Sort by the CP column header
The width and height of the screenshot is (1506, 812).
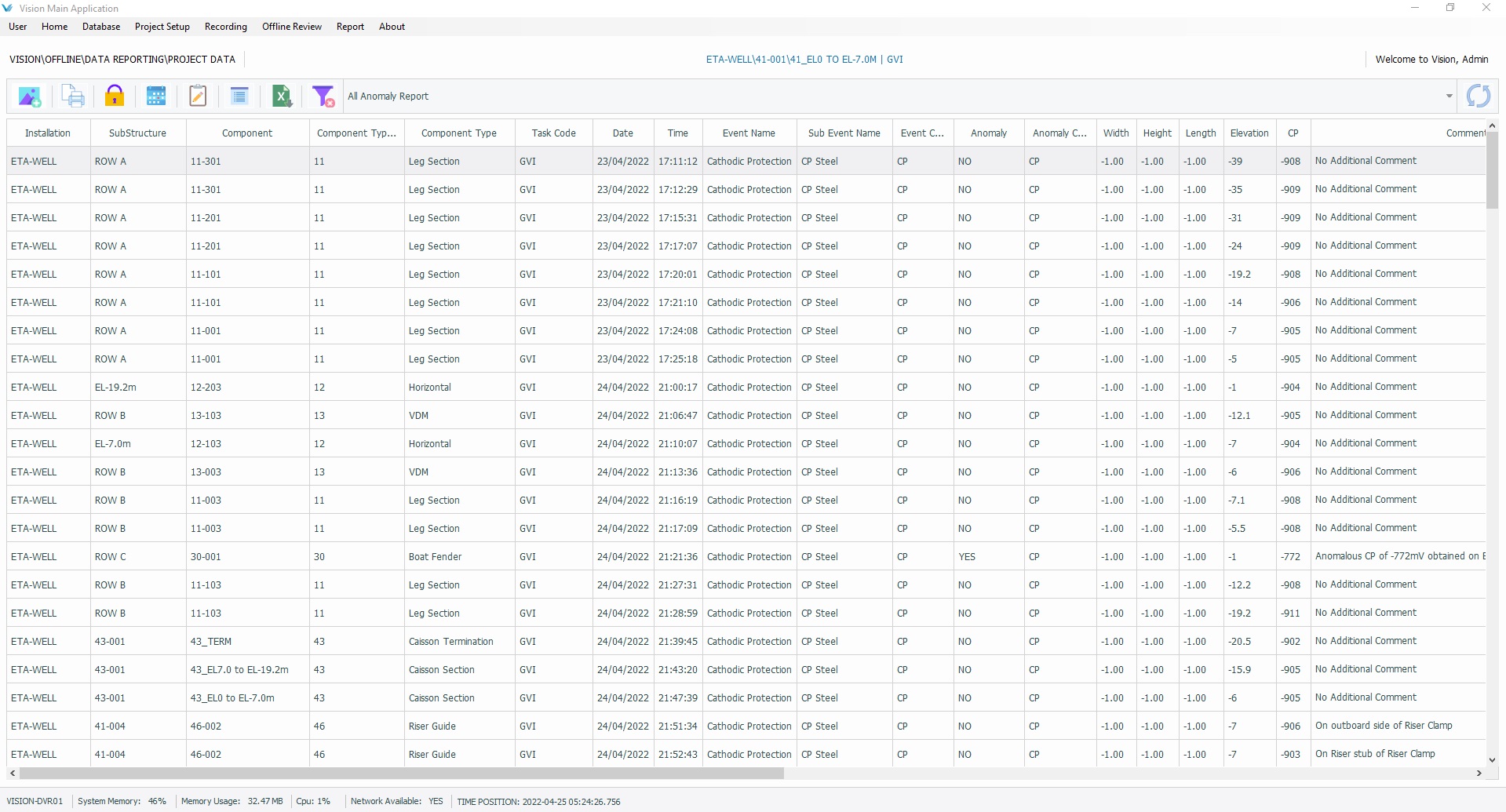pos(1293,133)
